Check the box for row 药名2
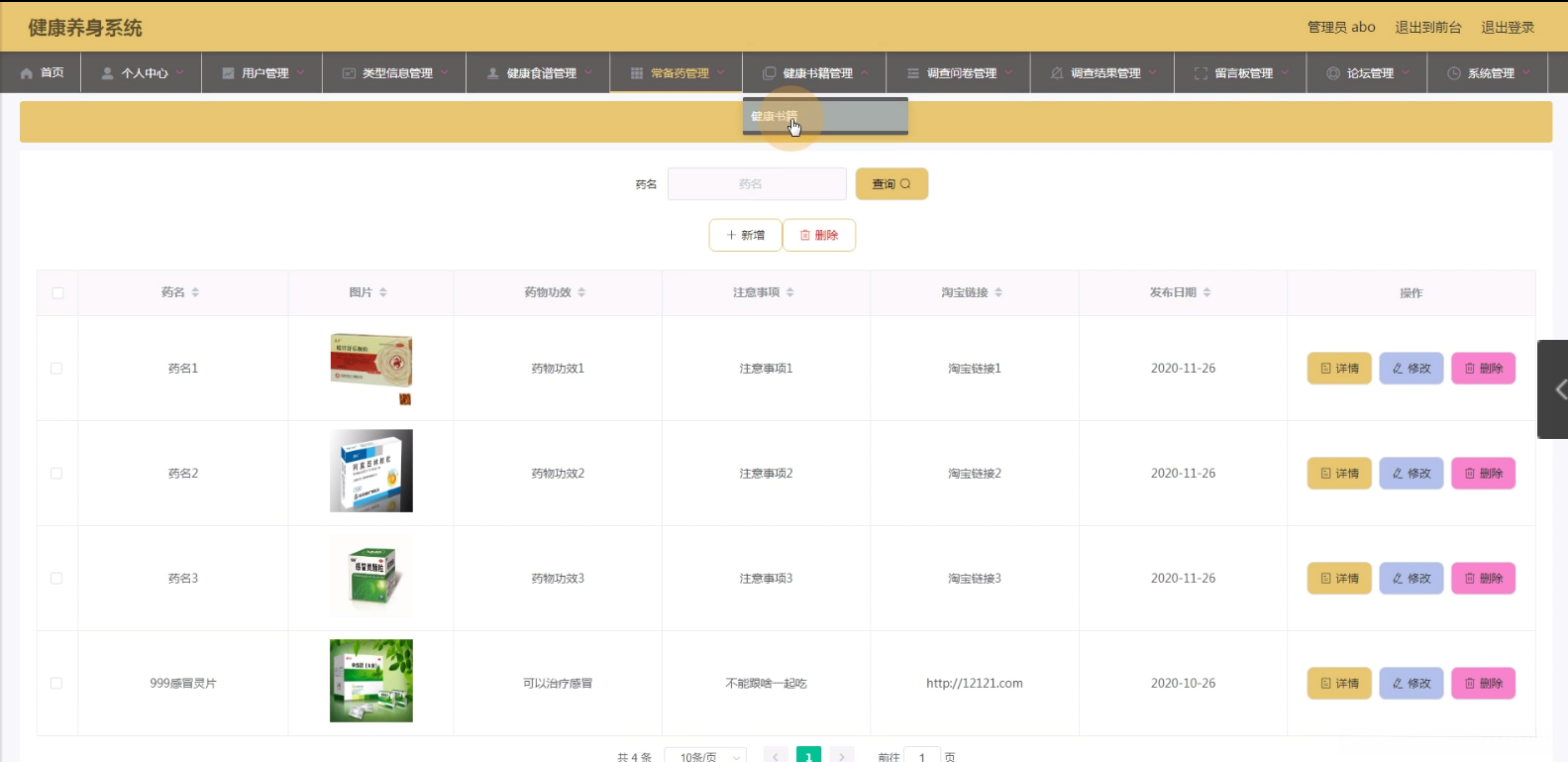 [x=56, y=474]
